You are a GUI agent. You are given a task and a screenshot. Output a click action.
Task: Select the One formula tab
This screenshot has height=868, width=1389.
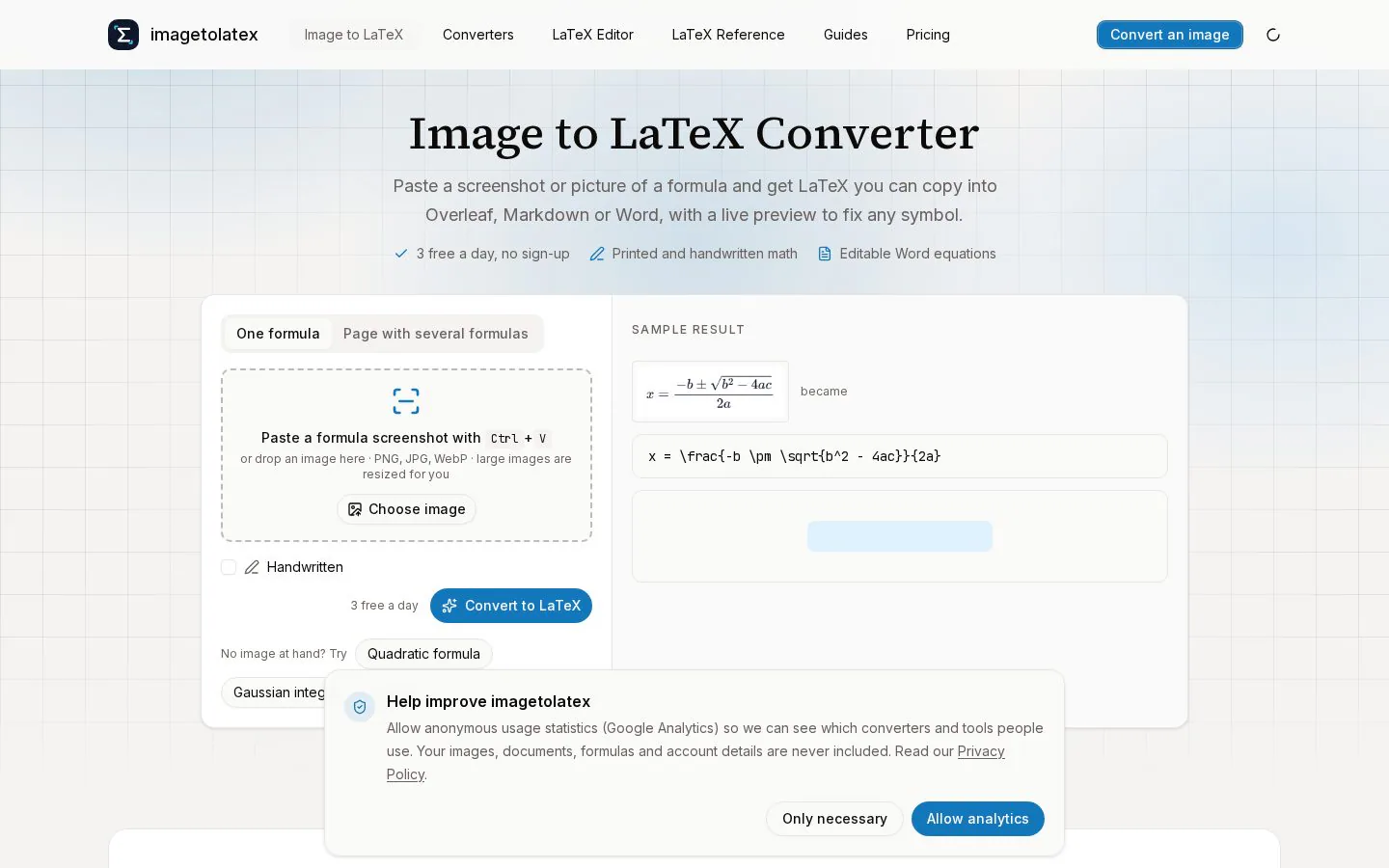[278, 334]
